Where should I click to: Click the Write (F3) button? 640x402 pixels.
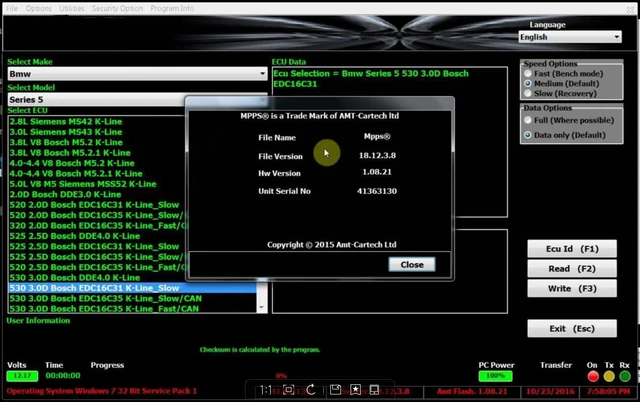click(572, 289)
